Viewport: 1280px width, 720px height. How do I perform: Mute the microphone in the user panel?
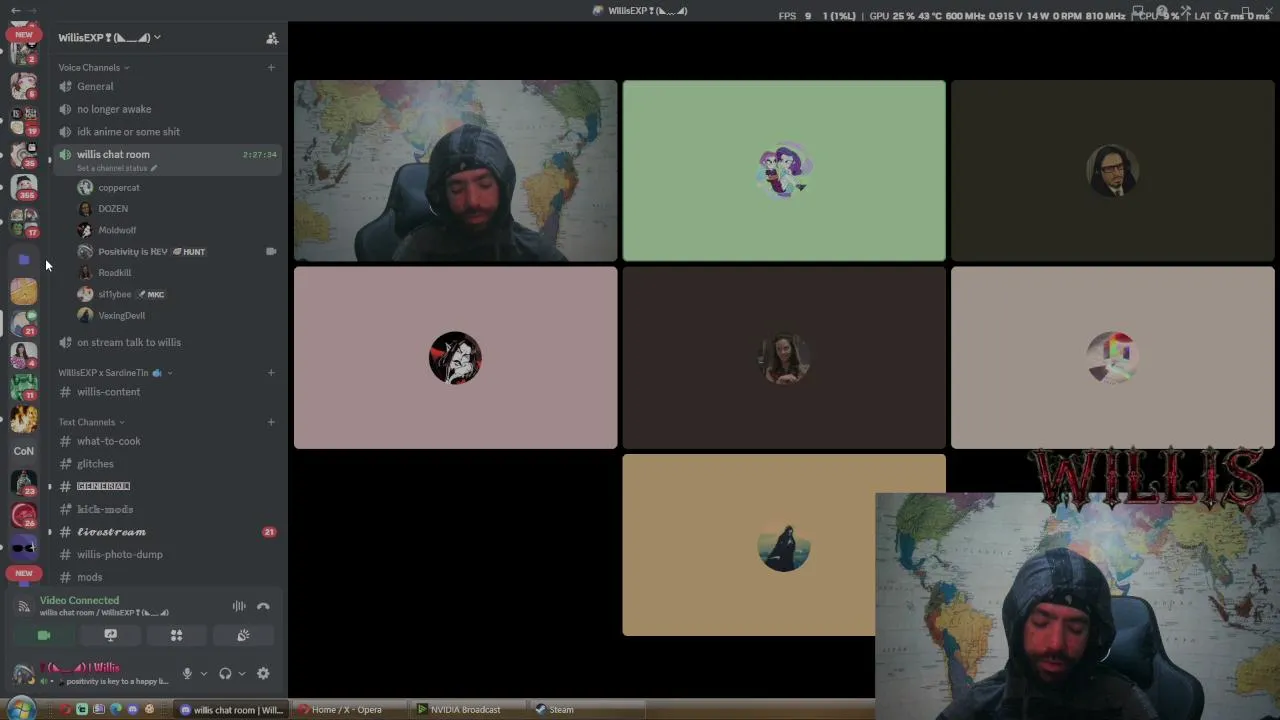(x=187, y=674)
